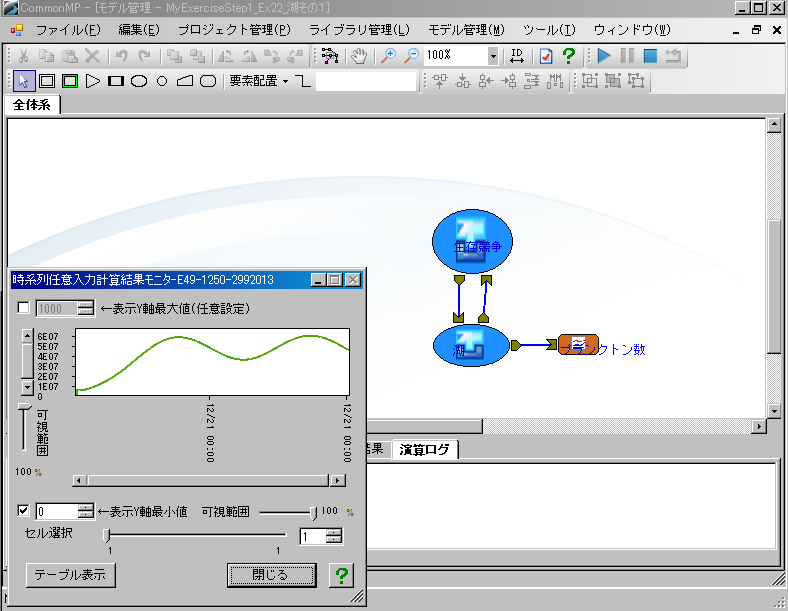Select the プランクトン数 output element
The height and width of the screenshot is (611, 788).
tap(578, 345)
